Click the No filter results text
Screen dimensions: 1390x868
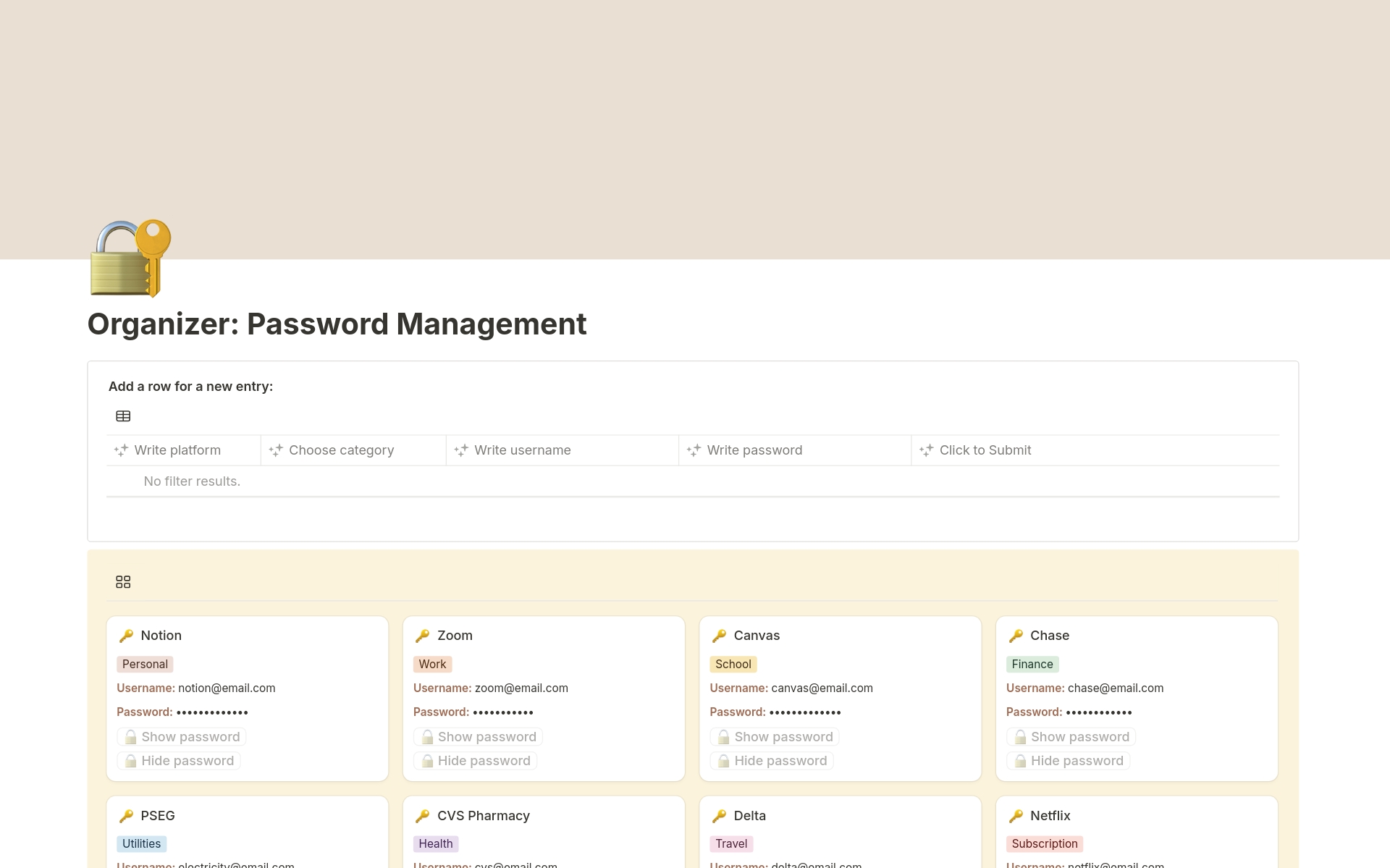[x=192, y=481]
